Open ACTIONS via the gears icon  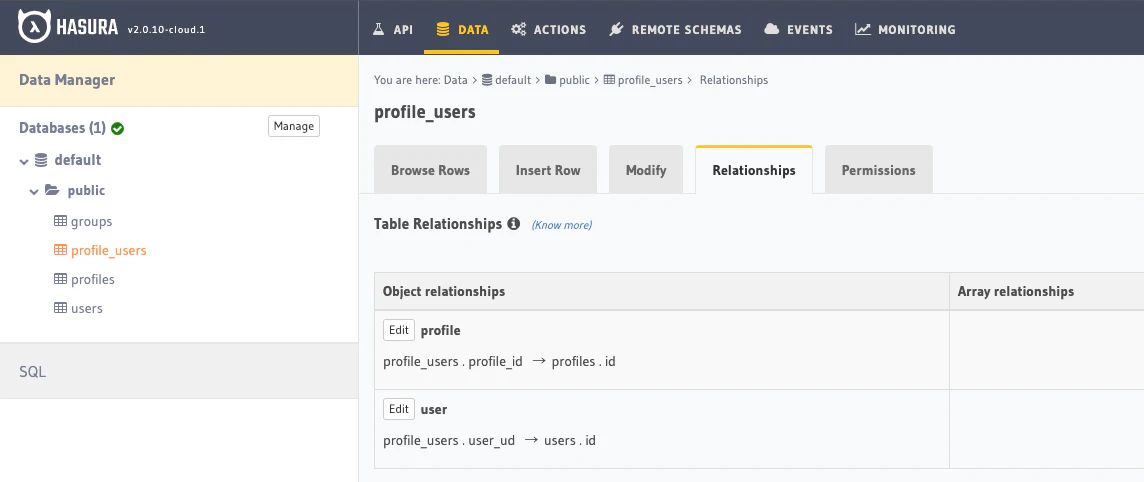tap(519, 30)
